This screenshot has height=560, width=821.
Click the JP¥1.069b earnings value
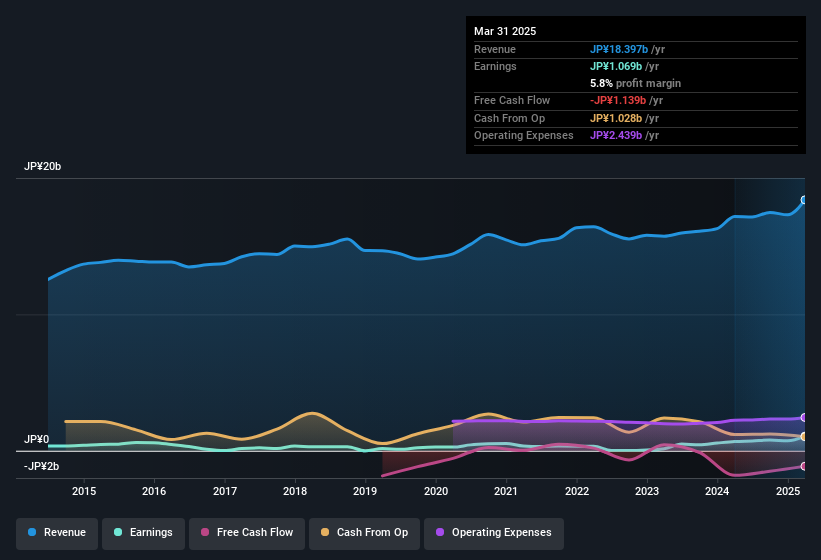(x=616, y=66)
